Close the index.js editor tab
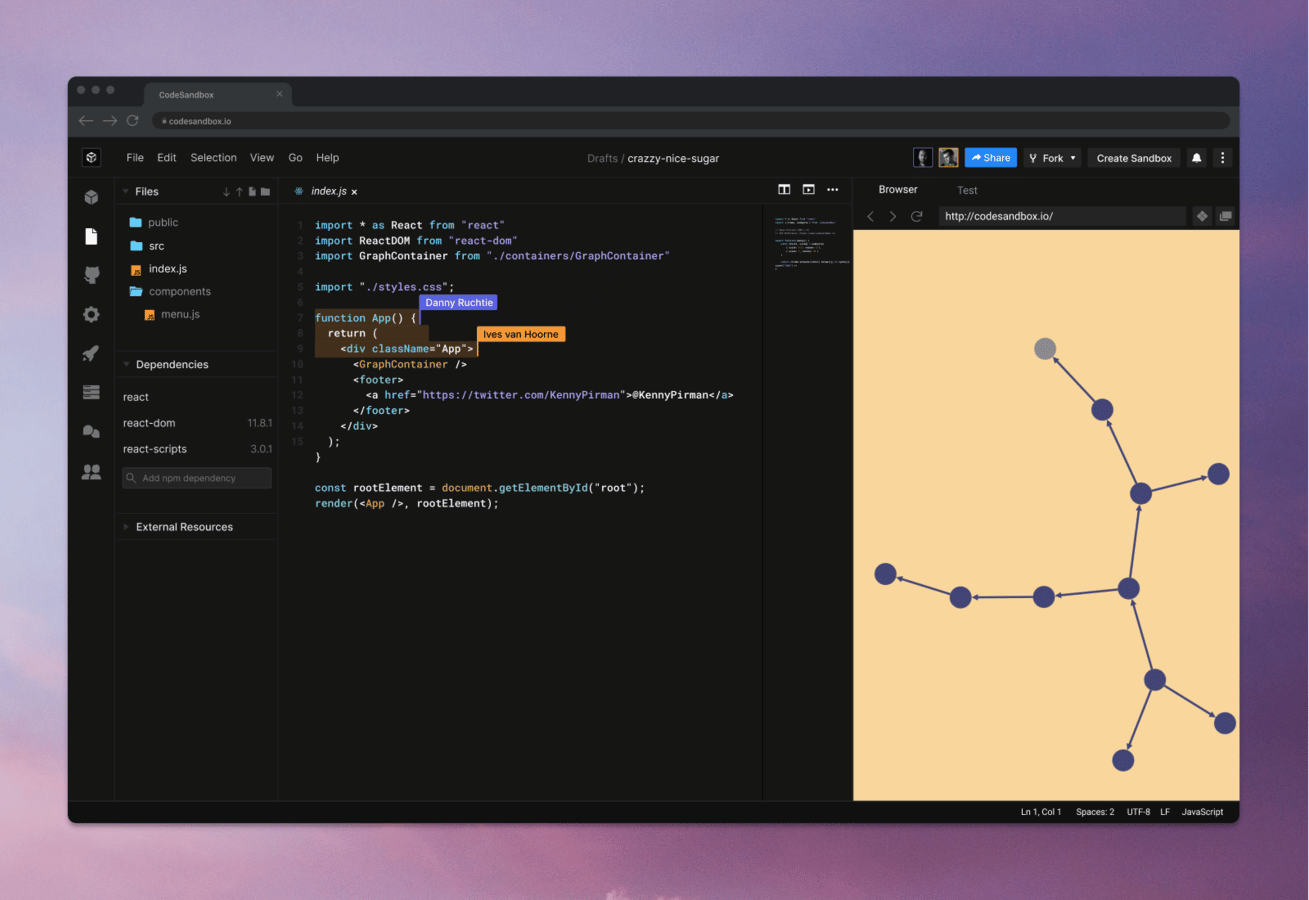Screen dimensions: 1309x900 tap(354, 192)
